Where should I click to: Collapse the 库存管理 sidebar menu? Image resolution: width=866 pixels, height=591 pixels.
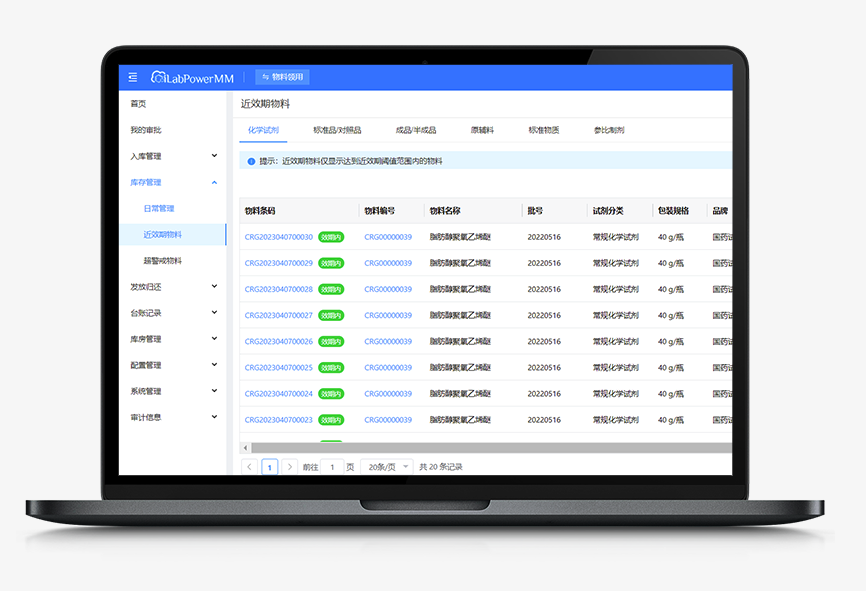click(172, 182)
